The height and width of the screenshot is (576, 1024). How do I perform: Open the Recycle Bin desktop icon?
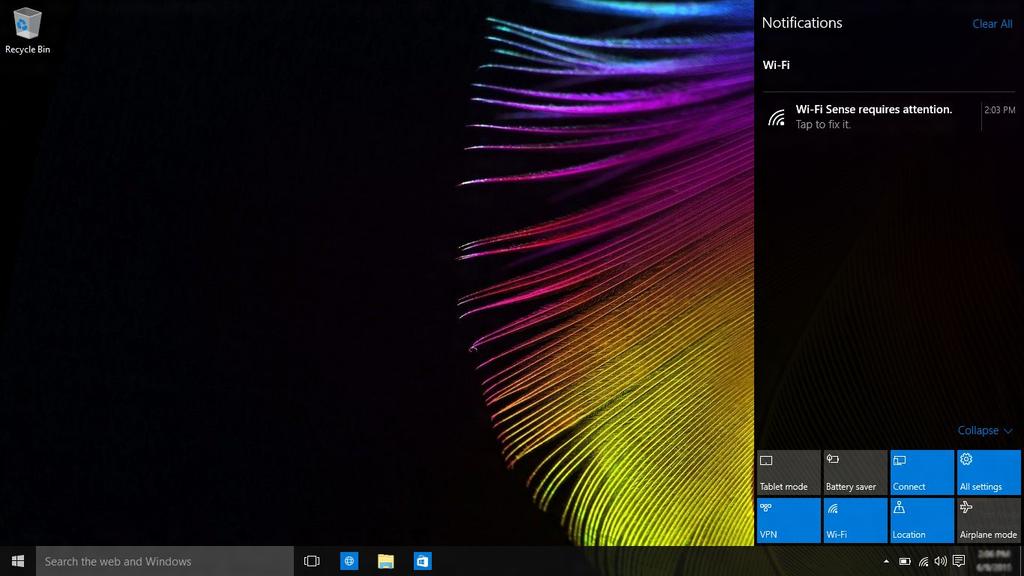(x=27, y=31)
